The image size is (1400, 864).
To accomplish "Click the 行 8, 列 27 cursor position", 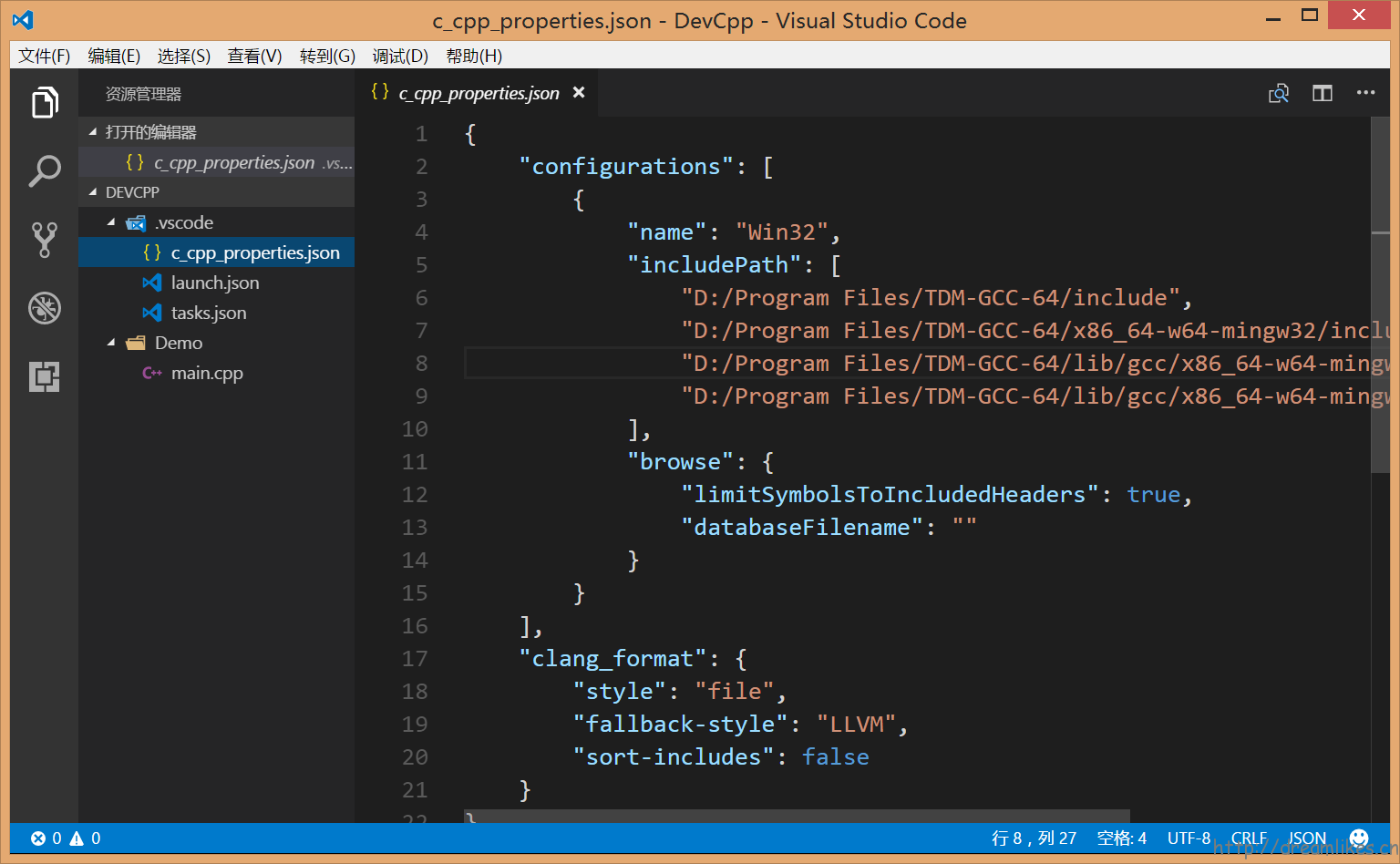I will (x=1034, y=838).
